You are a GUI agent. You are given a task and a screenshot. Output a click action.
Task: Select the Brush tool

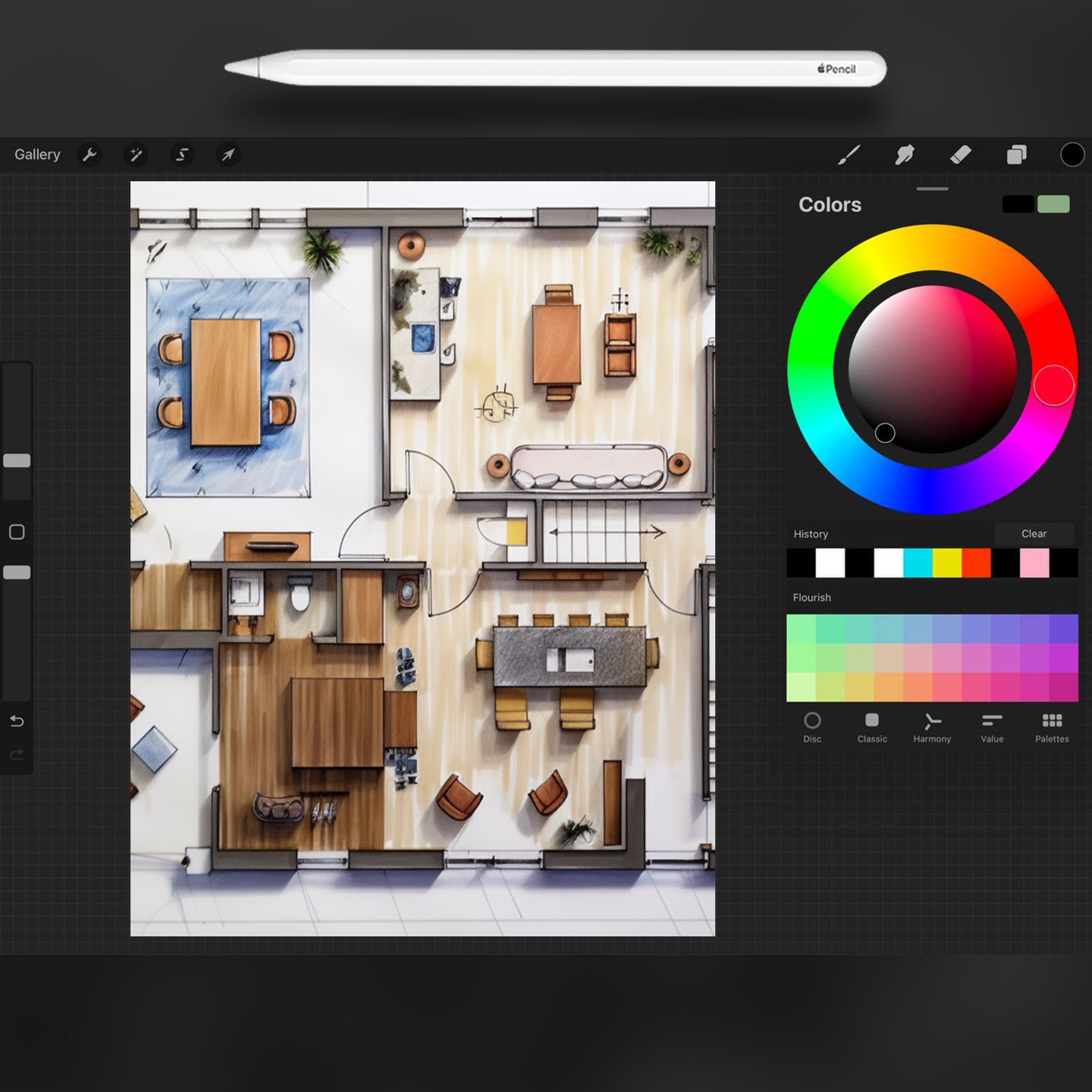pos(848,155)
